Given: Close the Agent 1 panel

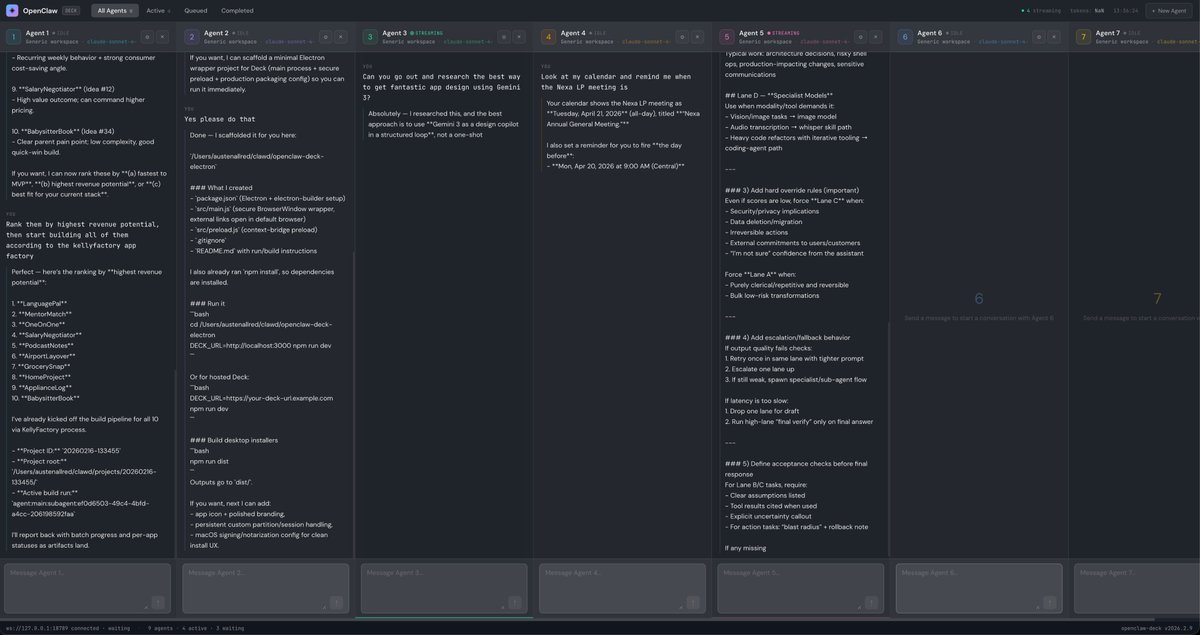Looking at the screenshot, I should click(162, 36).
